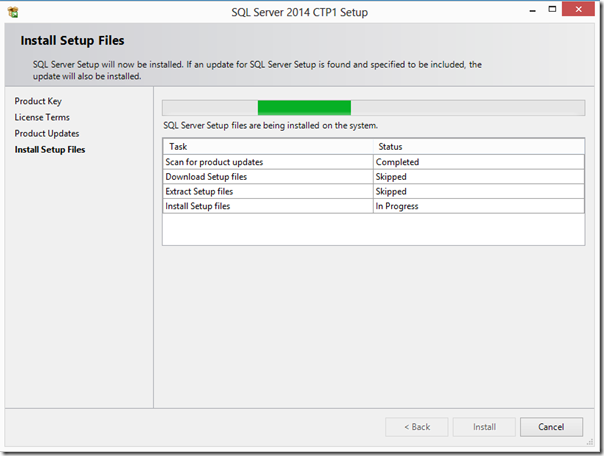This screenshot has height=456, width=604.
Task: Click the 'files are being installed' status message
Action: pos(270,126)
